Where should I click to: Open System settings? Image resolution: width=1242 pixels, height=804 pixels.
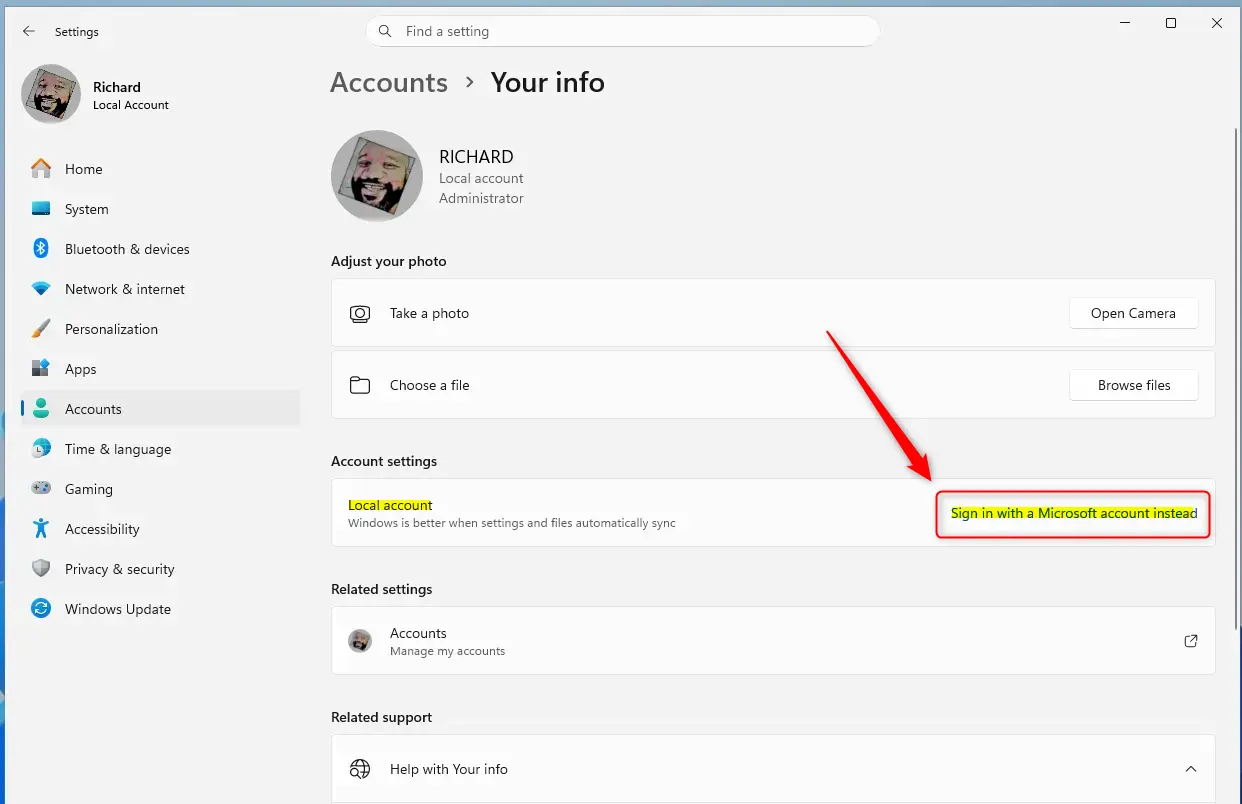160,209
